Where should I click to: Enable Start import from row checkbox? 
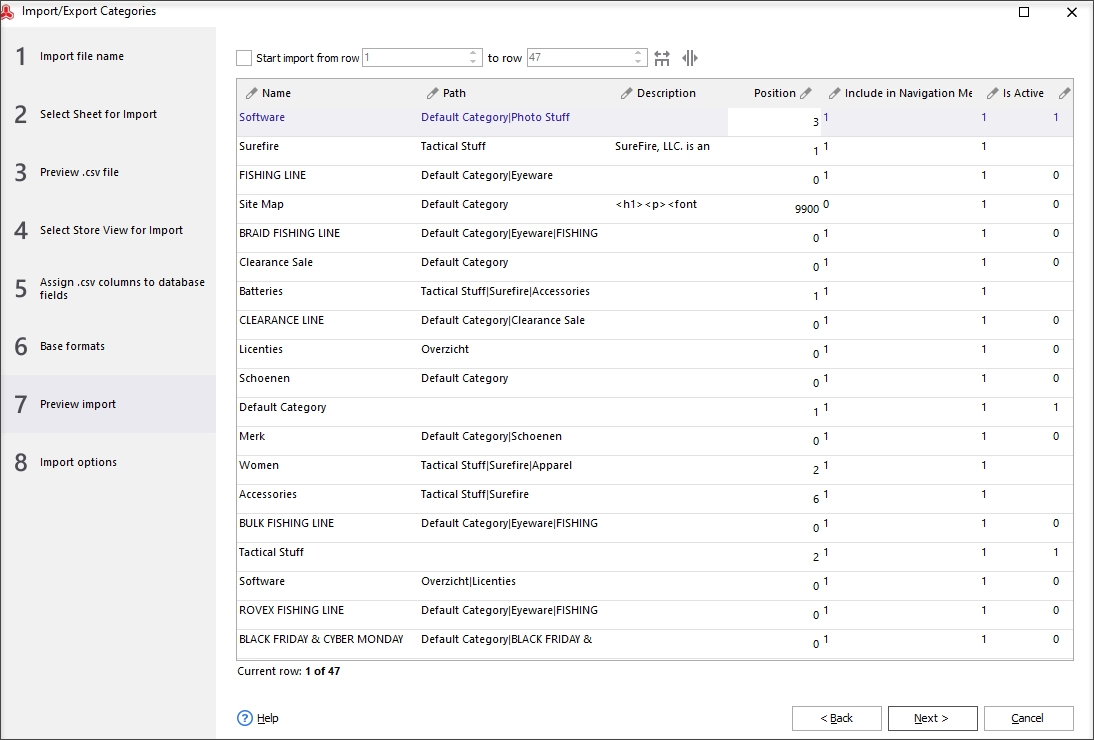point(243,58)
